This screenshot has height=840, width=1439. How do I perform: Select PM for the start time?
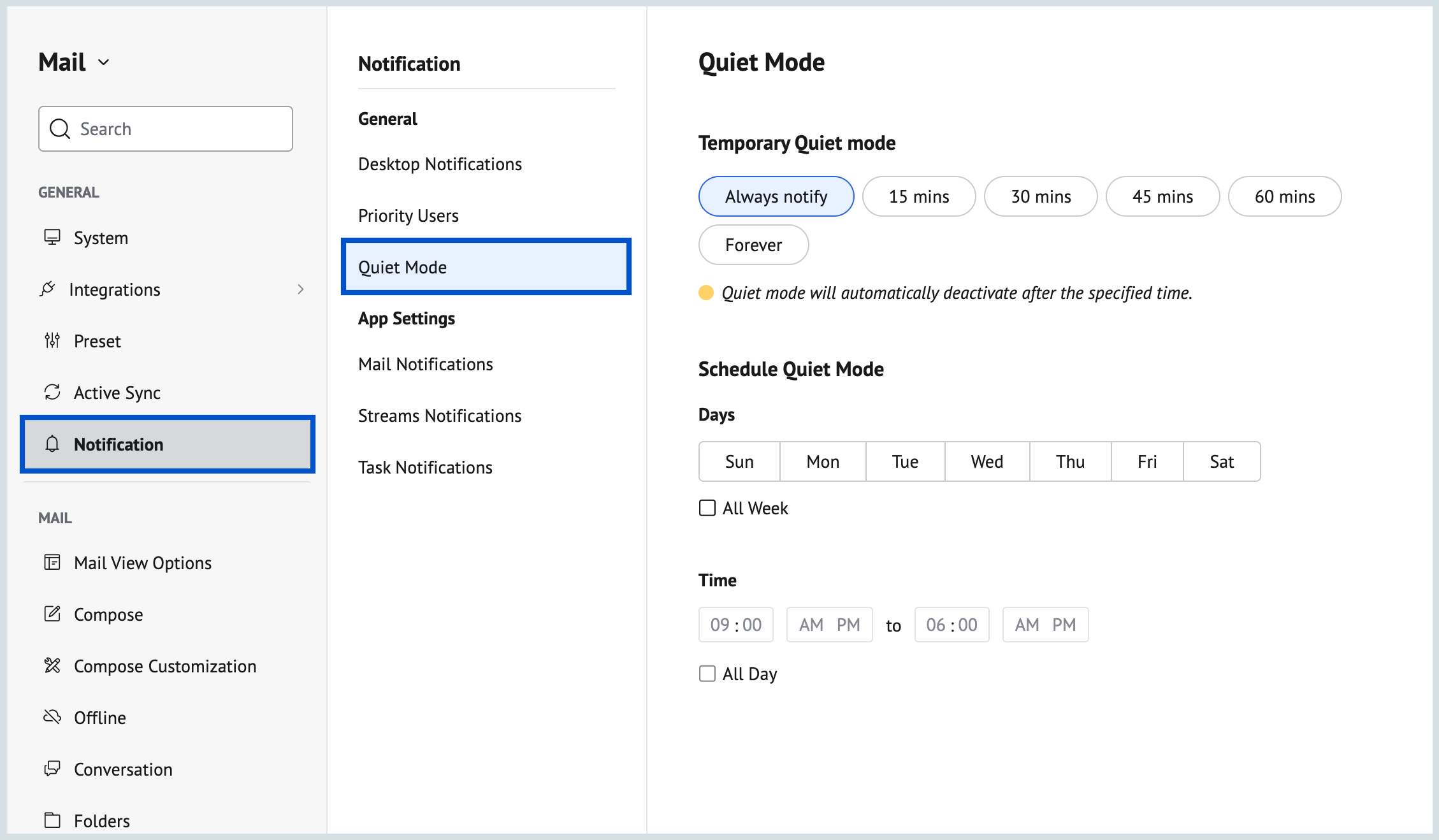(849, 625)
